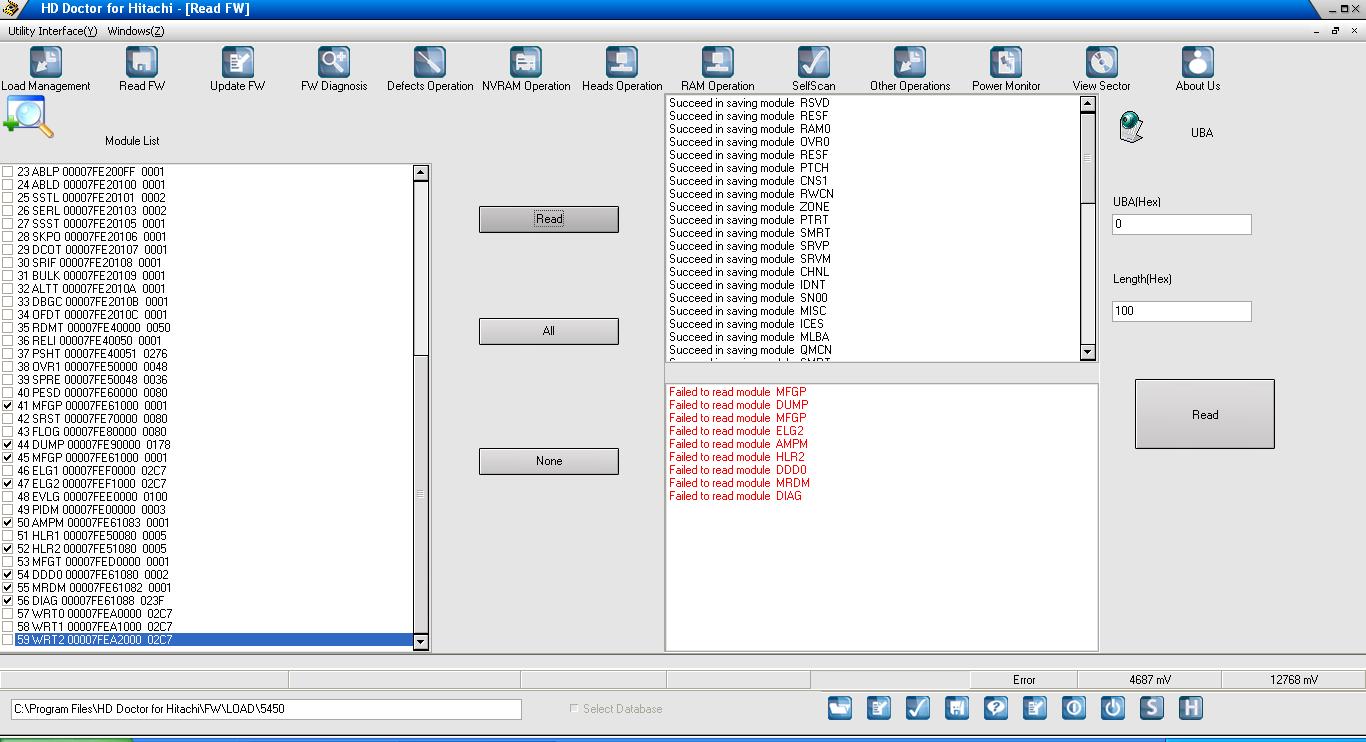Uncheck module 56 DIAG
Image resolution: width=1366 pixels, height=742 pixels.
pos(8,601)
